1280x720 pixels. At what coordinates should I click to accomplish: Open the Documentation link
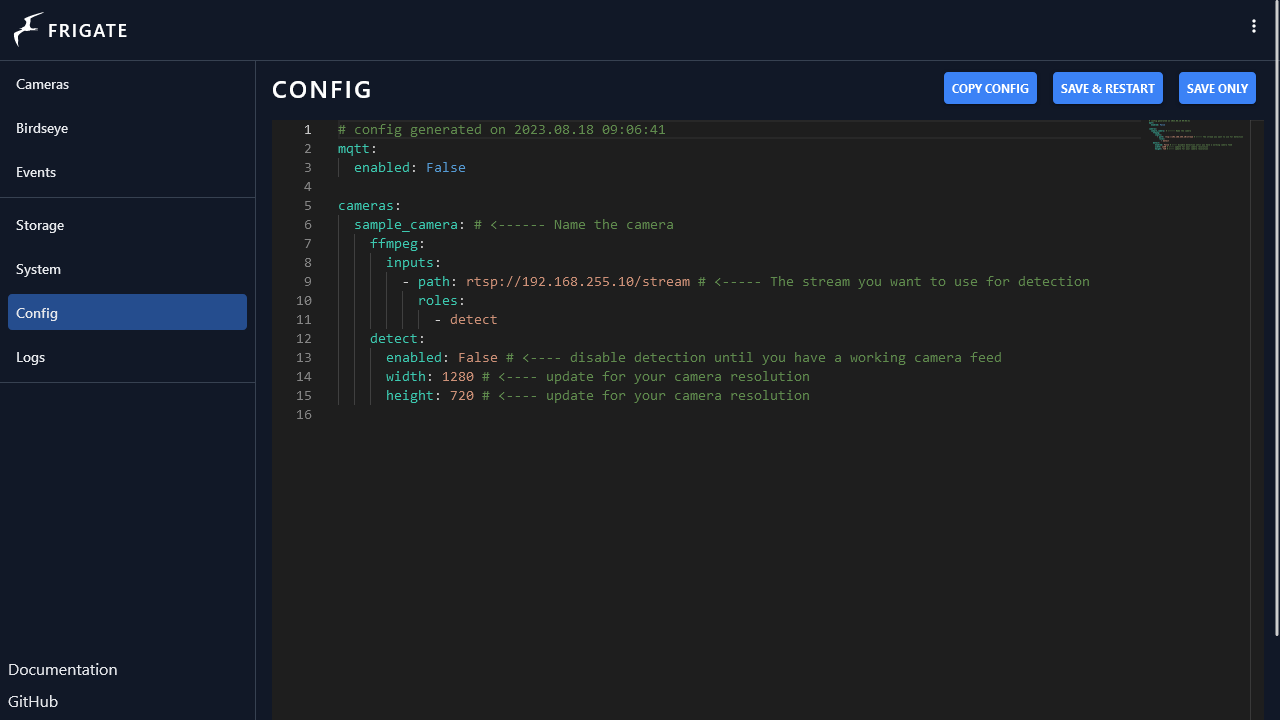click(x=63, y=670)
